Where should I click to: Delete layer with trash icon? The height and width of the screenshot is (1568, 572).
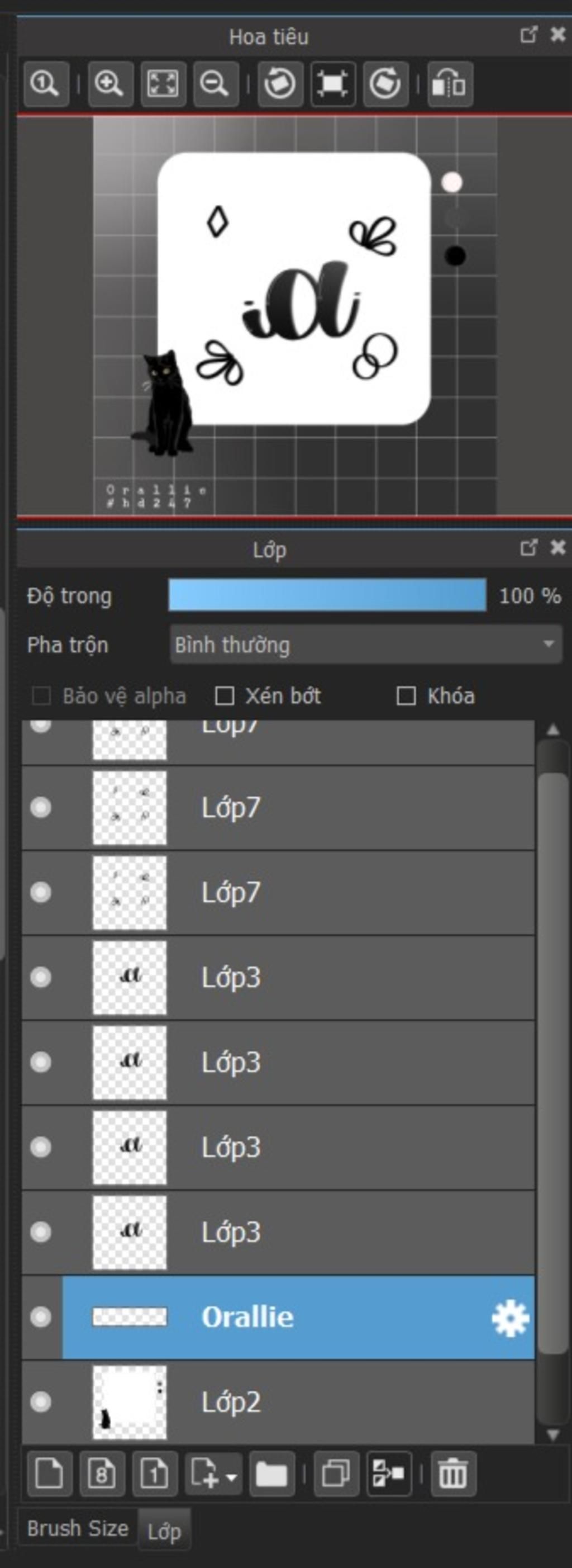[x=454, y=1474]
